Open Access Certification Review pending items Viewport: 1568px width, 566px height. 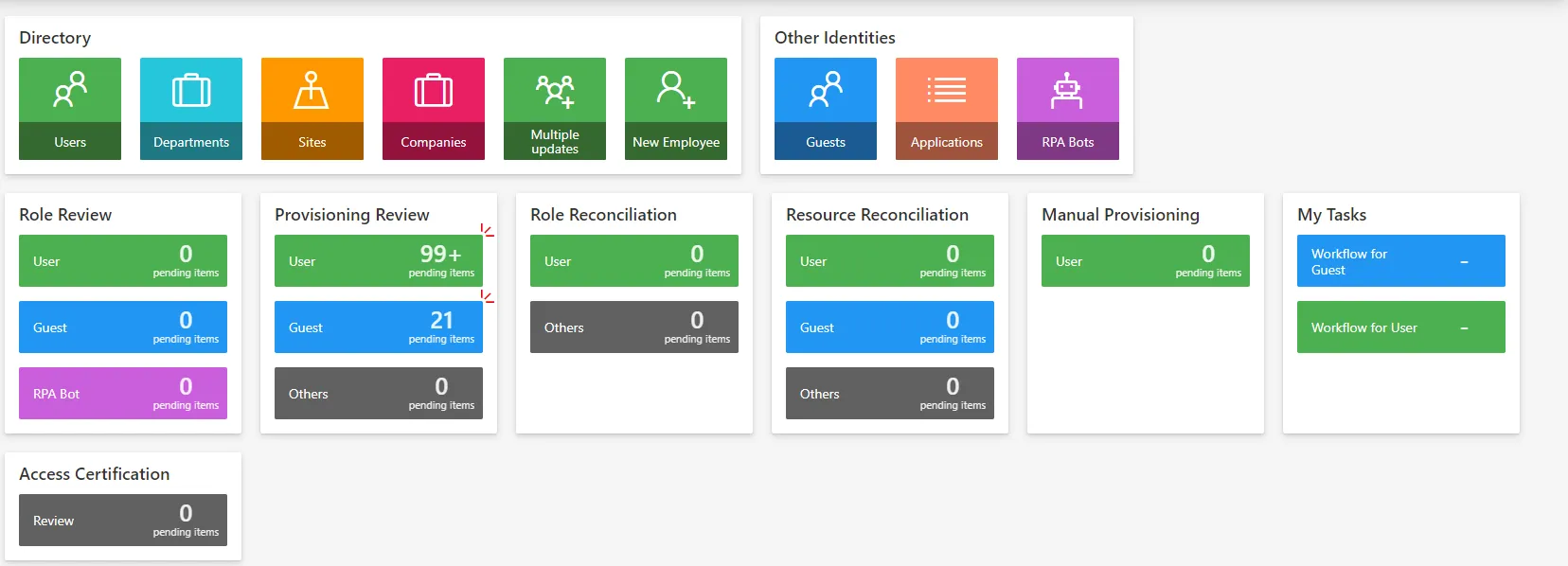123,521
